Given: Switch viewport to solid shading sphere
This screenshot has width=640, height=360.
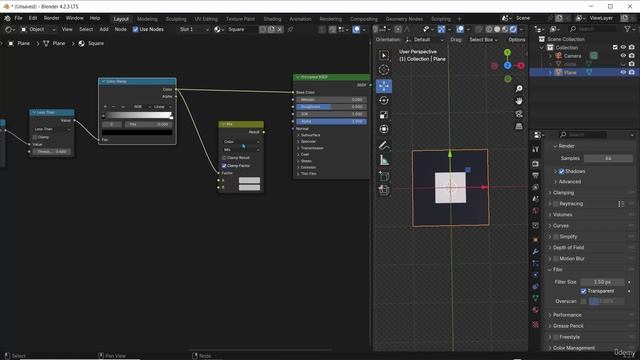Looking at the screenshot, I should coord(497,29).
